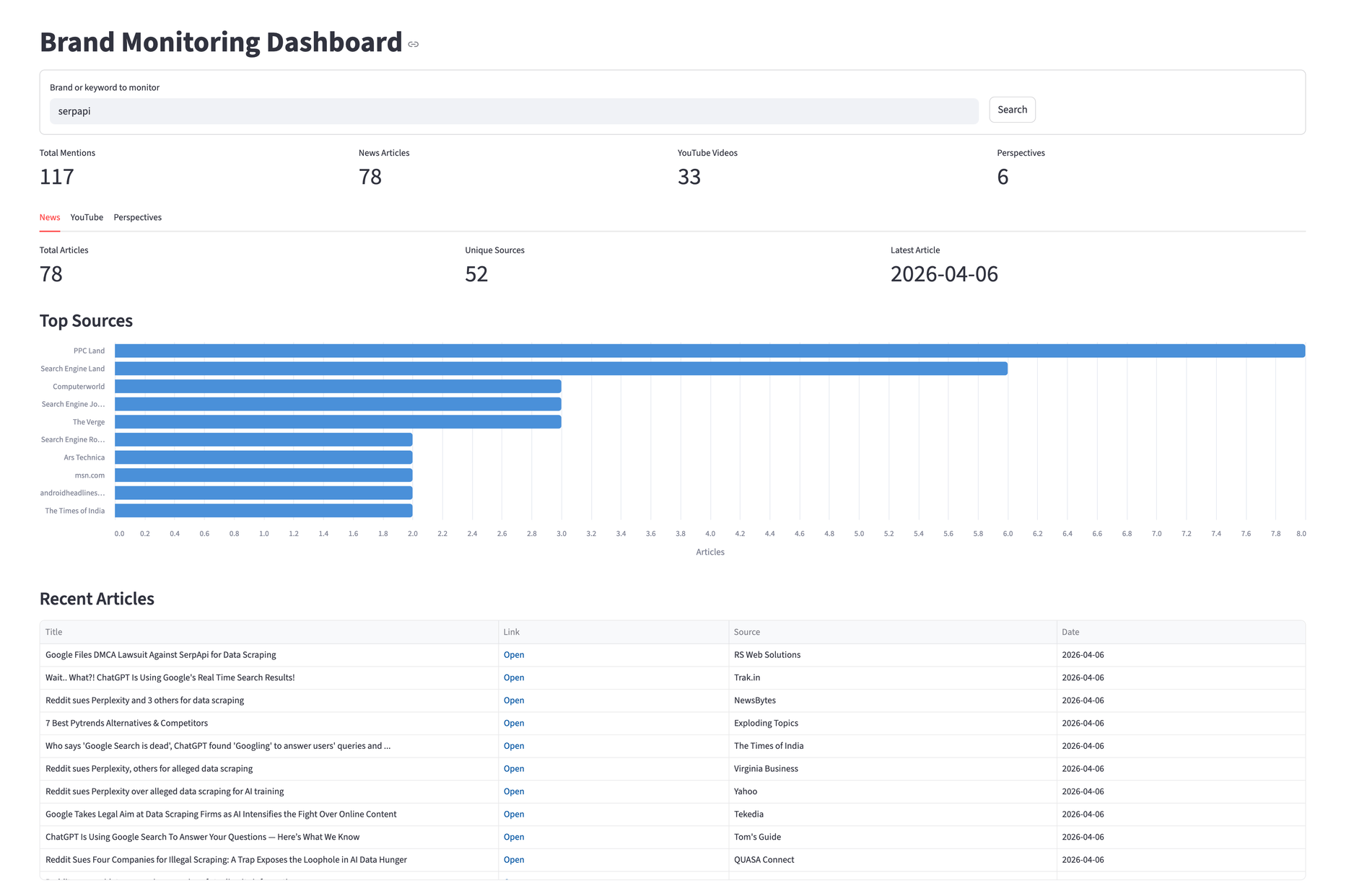1349x896 pixels.
Task: Open link for the Tekedia article
Action: tap(514, 814)
